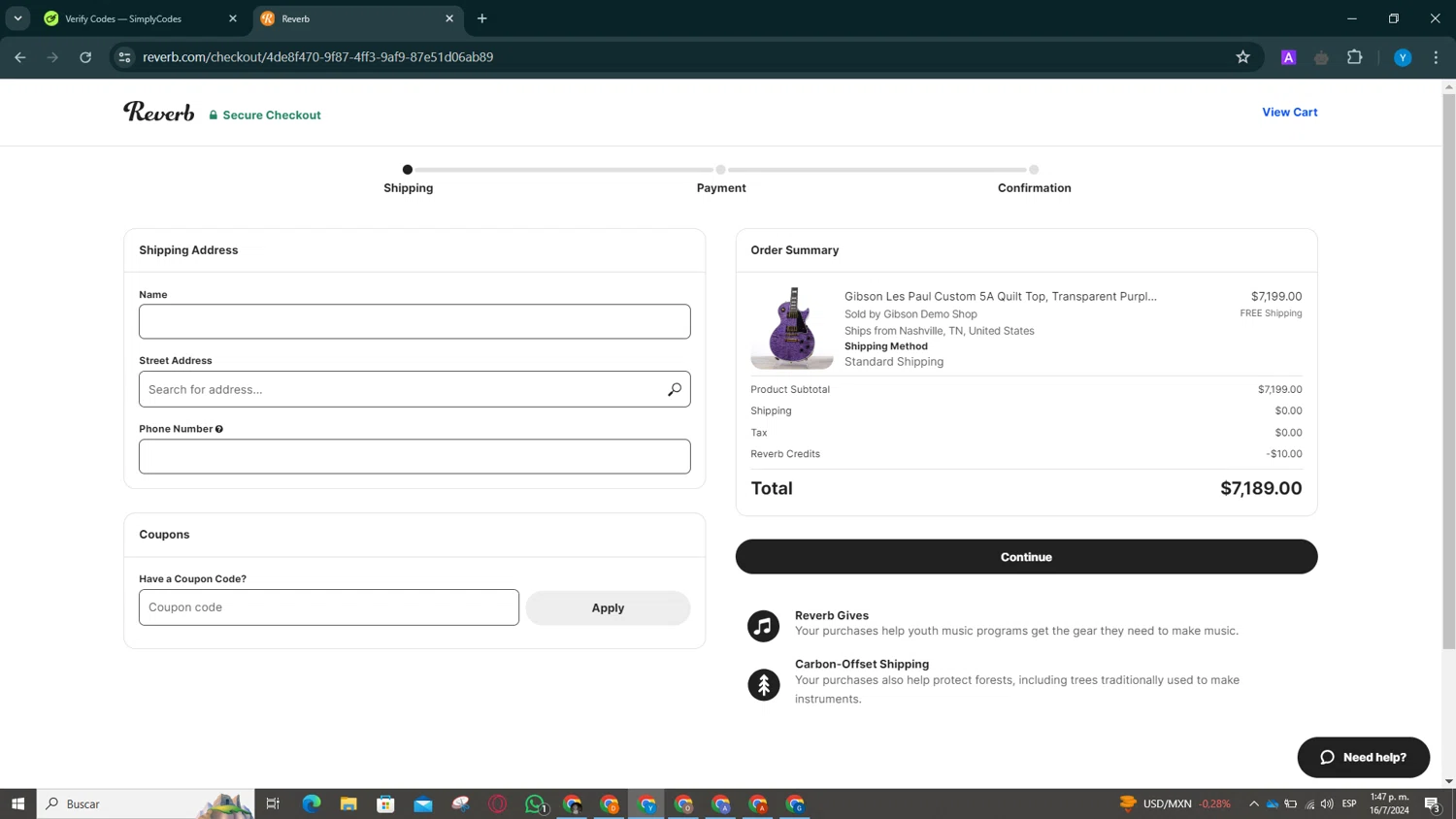Click the Sold by Gibson Demo Shop text
Viewport: 1456px width, 819px height.
910,314
